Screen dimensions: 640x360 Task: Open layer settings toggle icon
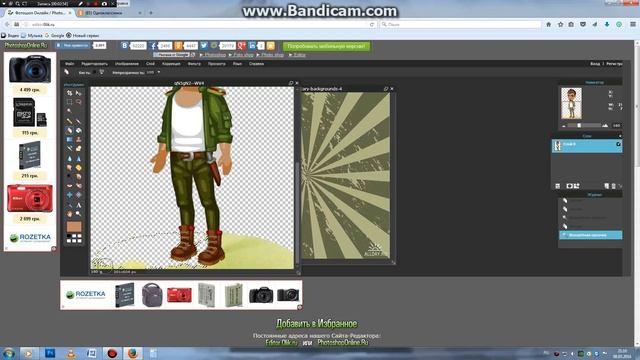[558, 186]
